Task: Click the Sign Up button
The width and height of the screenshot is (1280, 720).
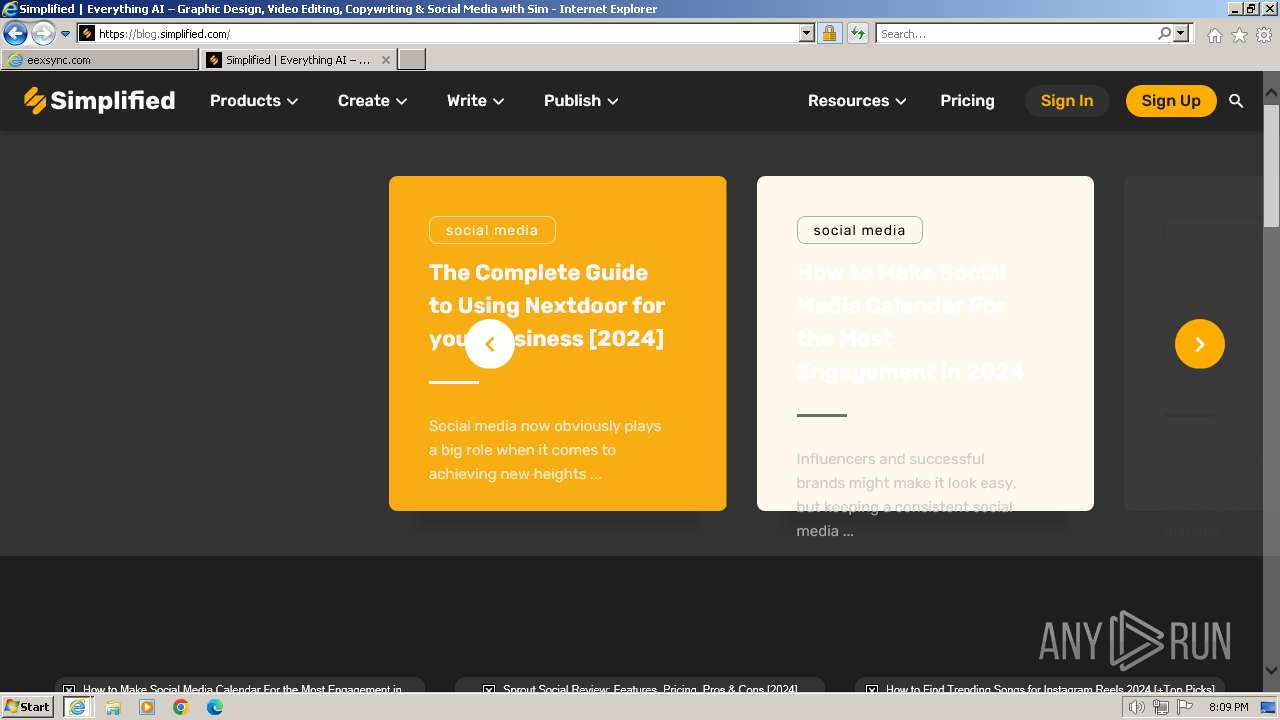Action: (1171, 101)
